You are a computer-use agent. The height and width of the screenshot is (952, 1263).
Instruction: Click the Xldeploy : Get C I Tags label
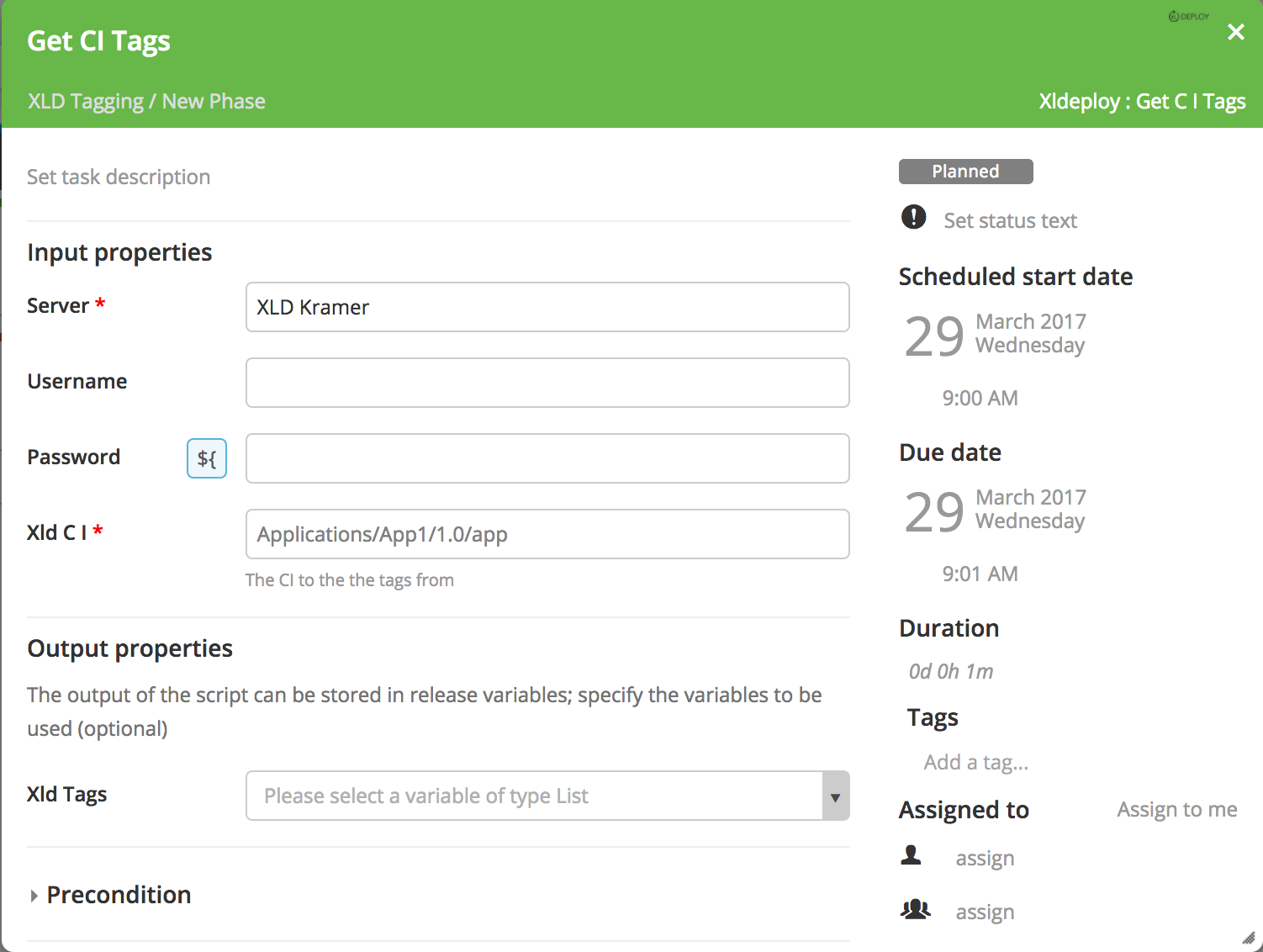coord(1142,101)
